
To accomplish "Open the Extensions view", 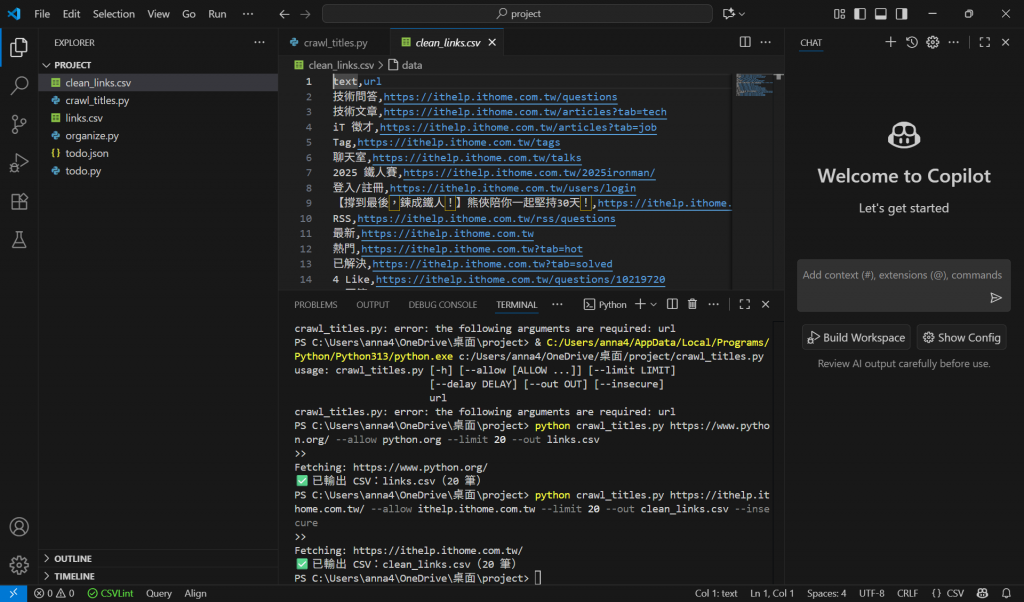I will pos(18,202).
